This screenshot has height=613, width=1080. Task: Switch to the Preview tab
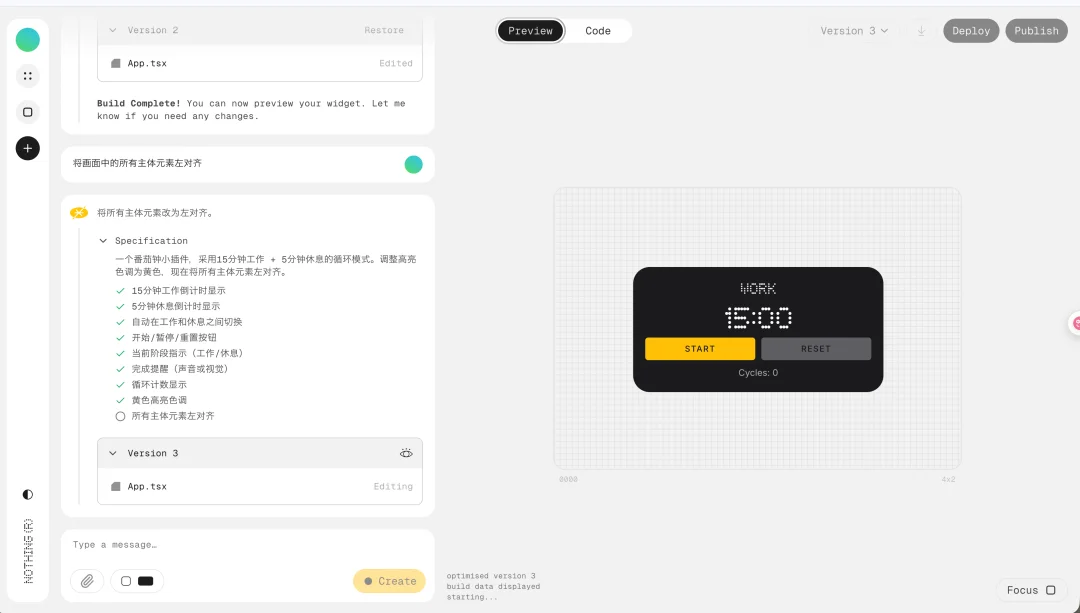530,30
